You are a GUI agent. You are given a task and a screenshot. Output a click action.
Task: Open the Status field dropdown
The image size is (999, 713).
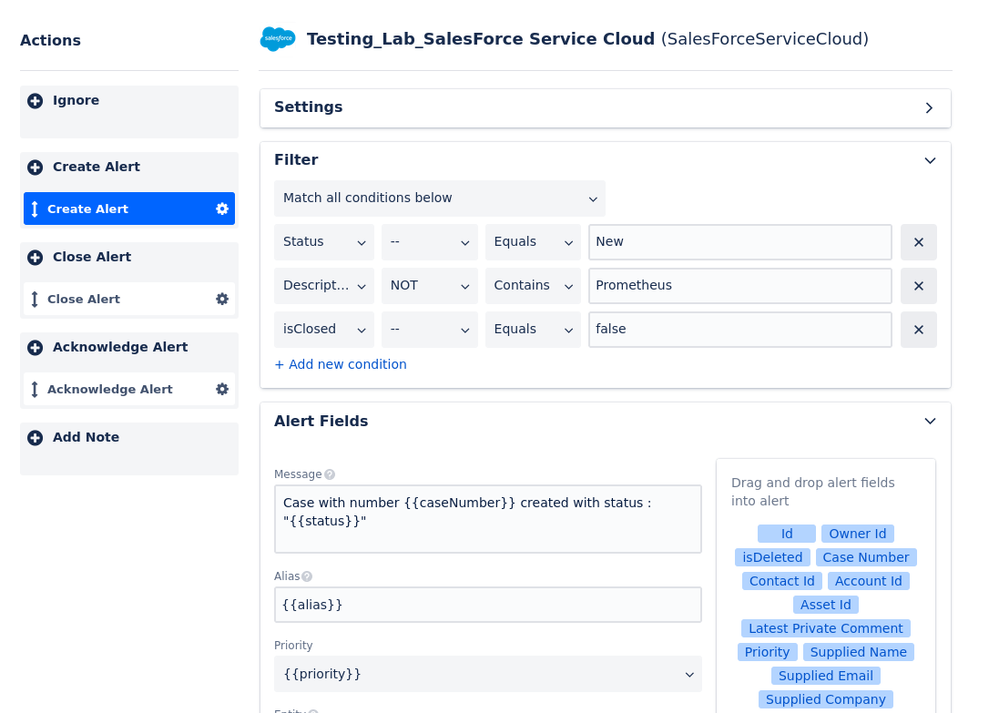[324, 242]
